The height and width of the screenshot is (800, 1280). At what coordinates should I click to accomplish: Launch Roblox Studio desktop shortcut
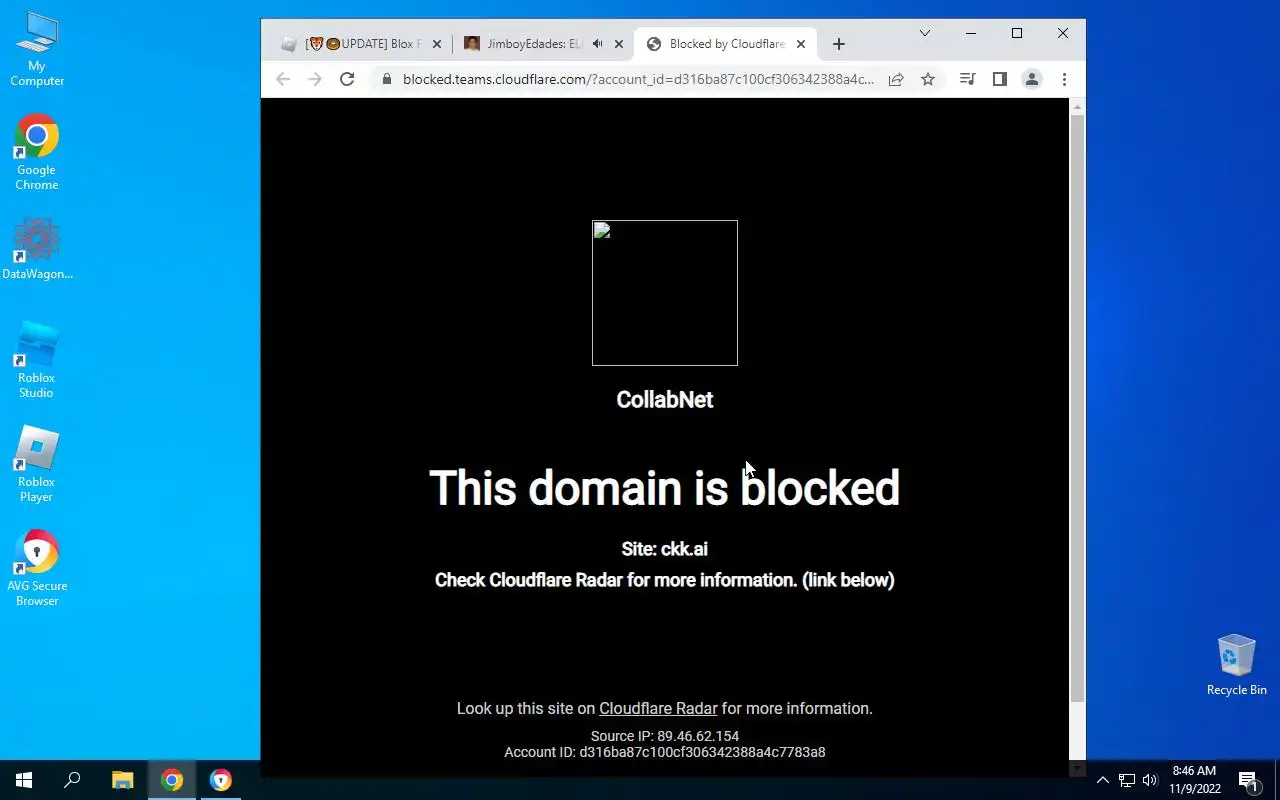tap(37, 361)
